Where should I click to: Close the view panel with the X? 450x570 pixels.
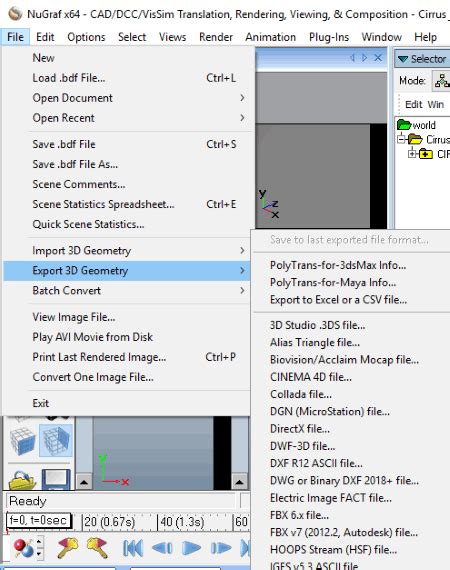[378, 57]
